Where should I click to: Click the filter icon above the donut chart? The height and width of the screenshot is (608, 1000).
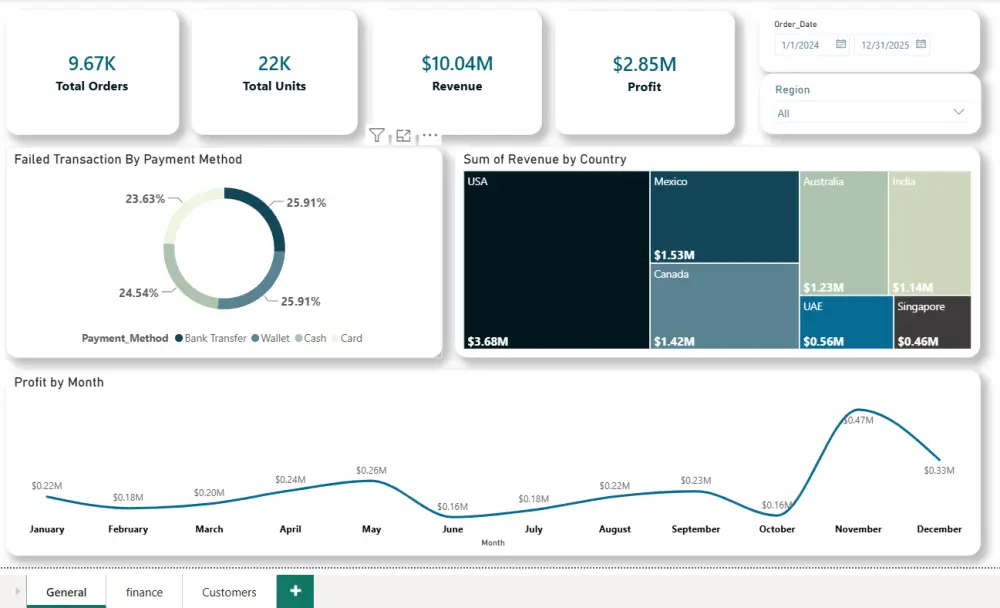click(x=376, y=135)
